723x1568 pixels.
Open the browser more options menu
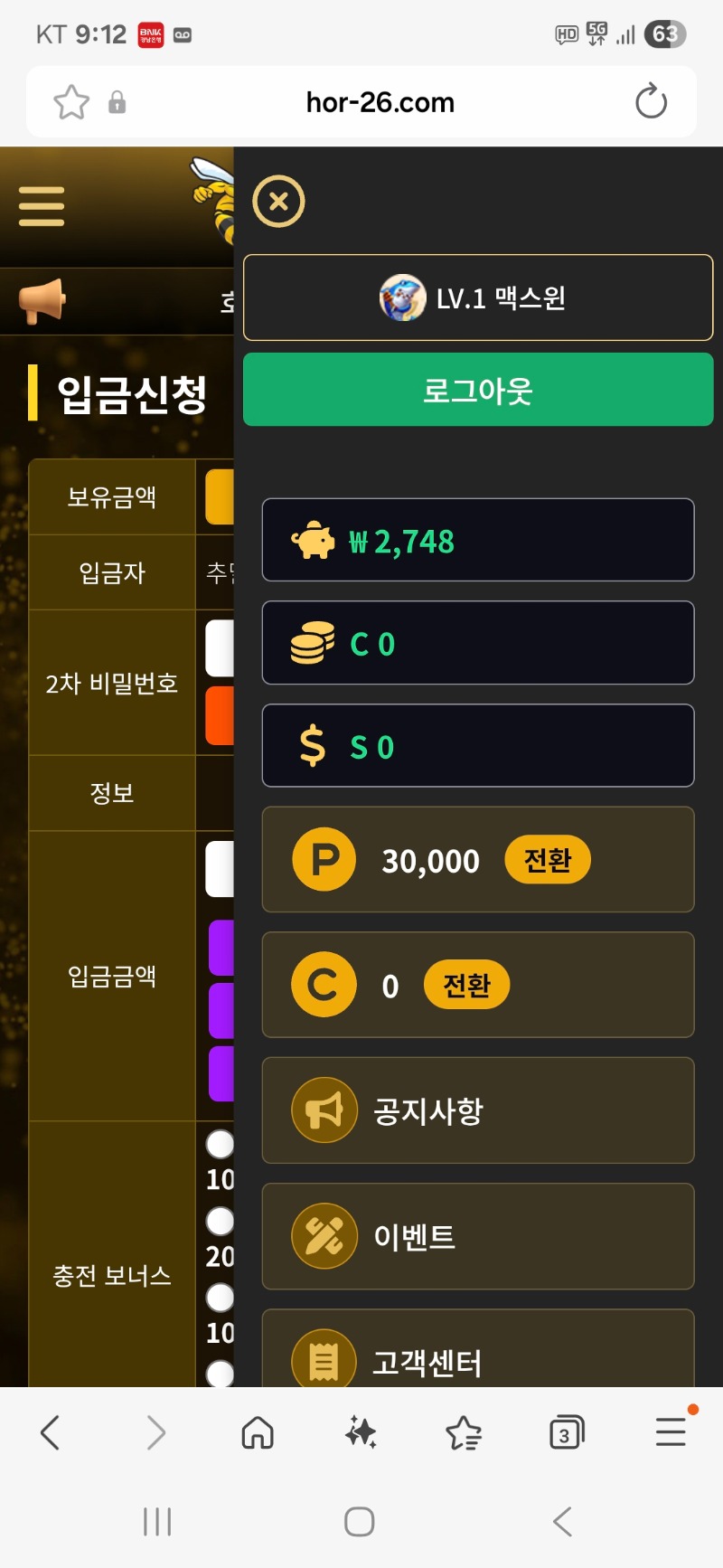pyautogui.click(x=670, y=1431)
